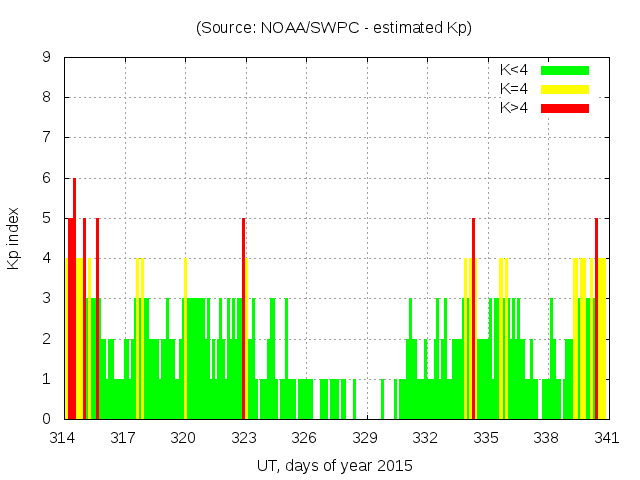The height and width of the screenshot is (480, 640).
Task: Click the x-axis tick label 341
Action: tap(606, 437)
